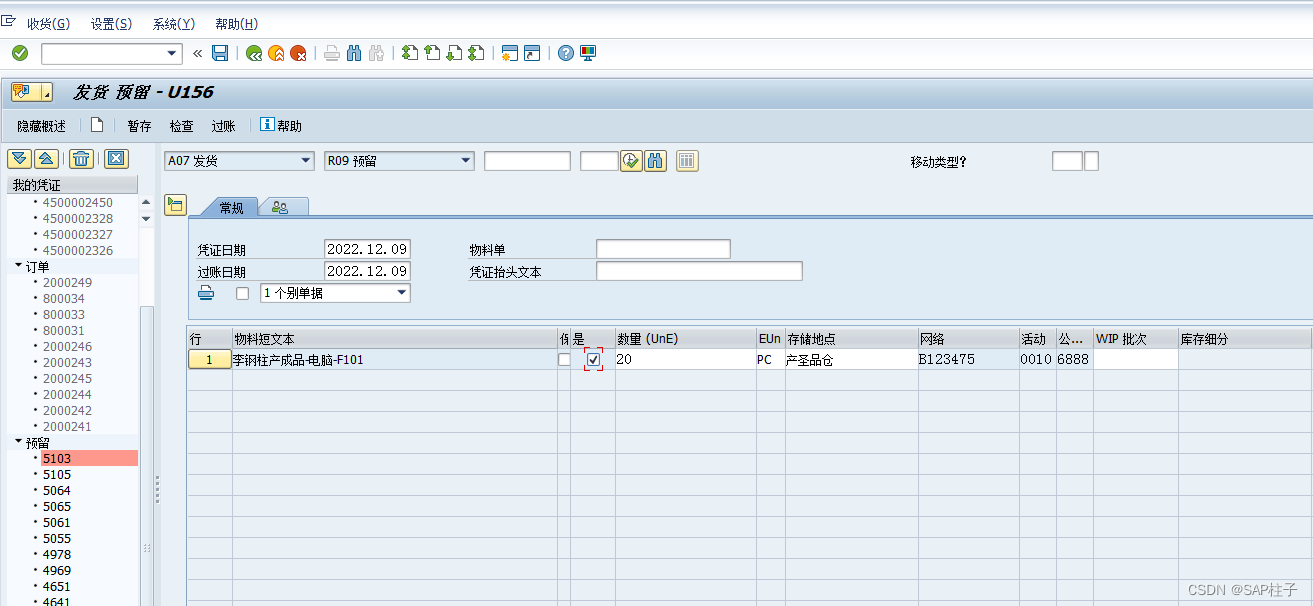
Task: Click the grid icon next to search
Action: point(687,161)
